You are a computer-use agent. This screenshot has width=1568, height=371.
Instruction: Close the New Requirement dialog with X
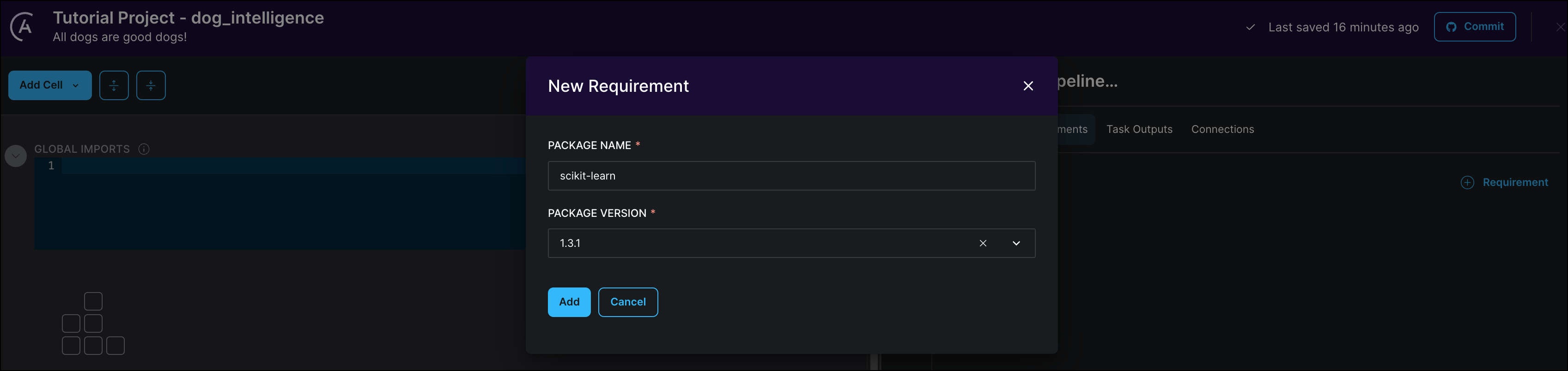[x=1028, y=86]
